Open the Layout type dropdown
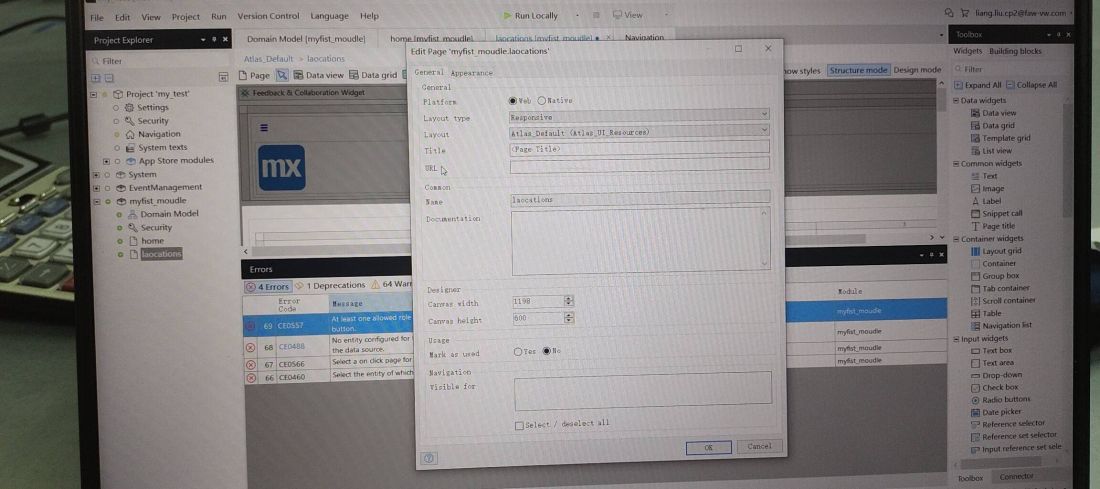 tap(639, 114)
